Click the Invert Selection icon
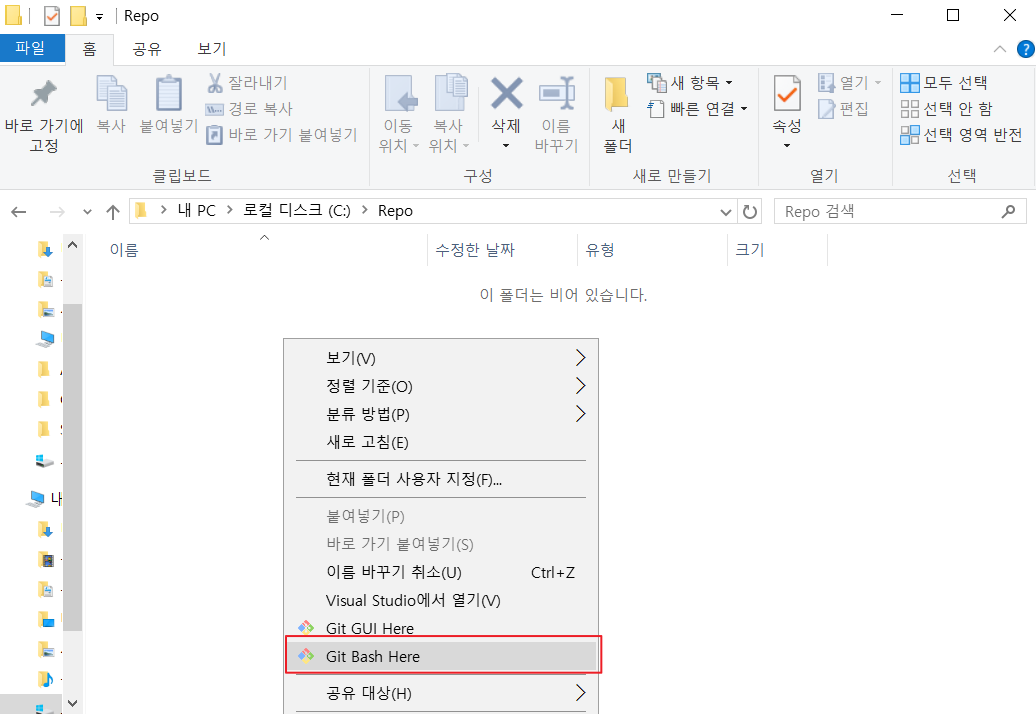Screen dimensions: 1036x714 (910, 135)
